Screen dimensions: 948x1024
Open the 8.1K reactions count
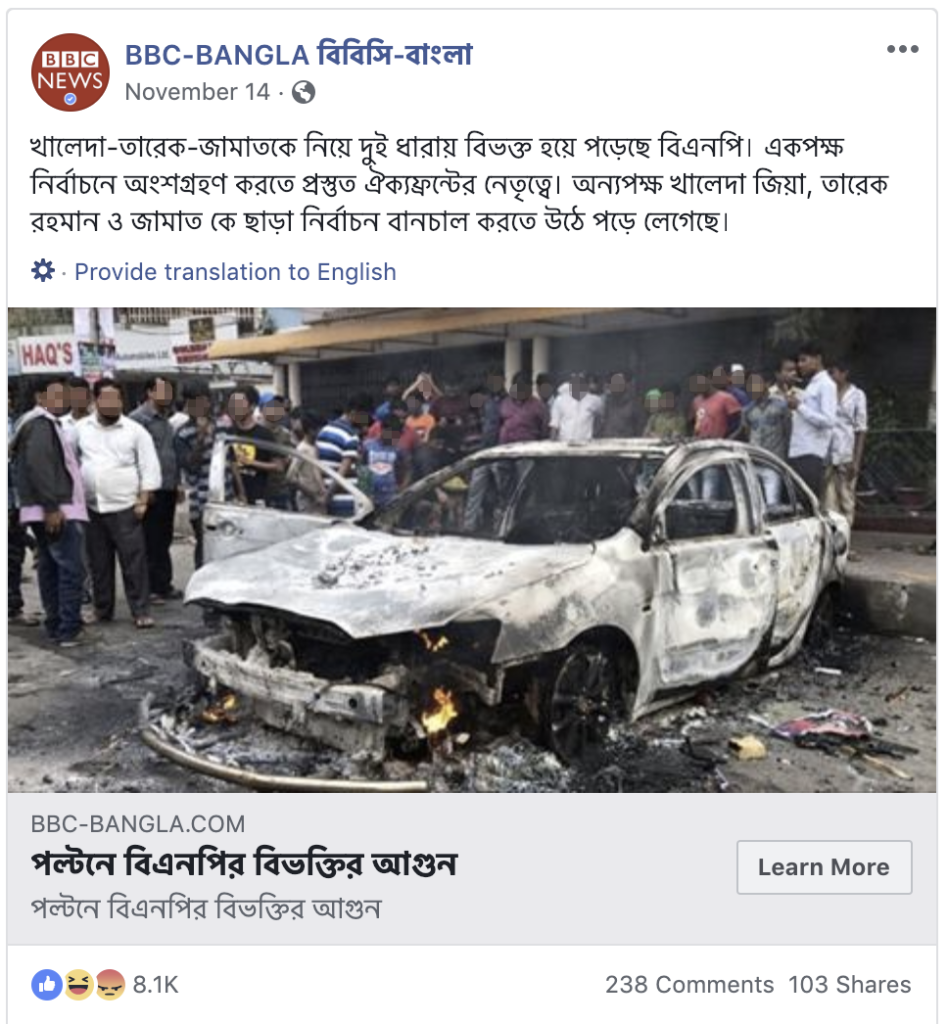(x=155, y=985)
